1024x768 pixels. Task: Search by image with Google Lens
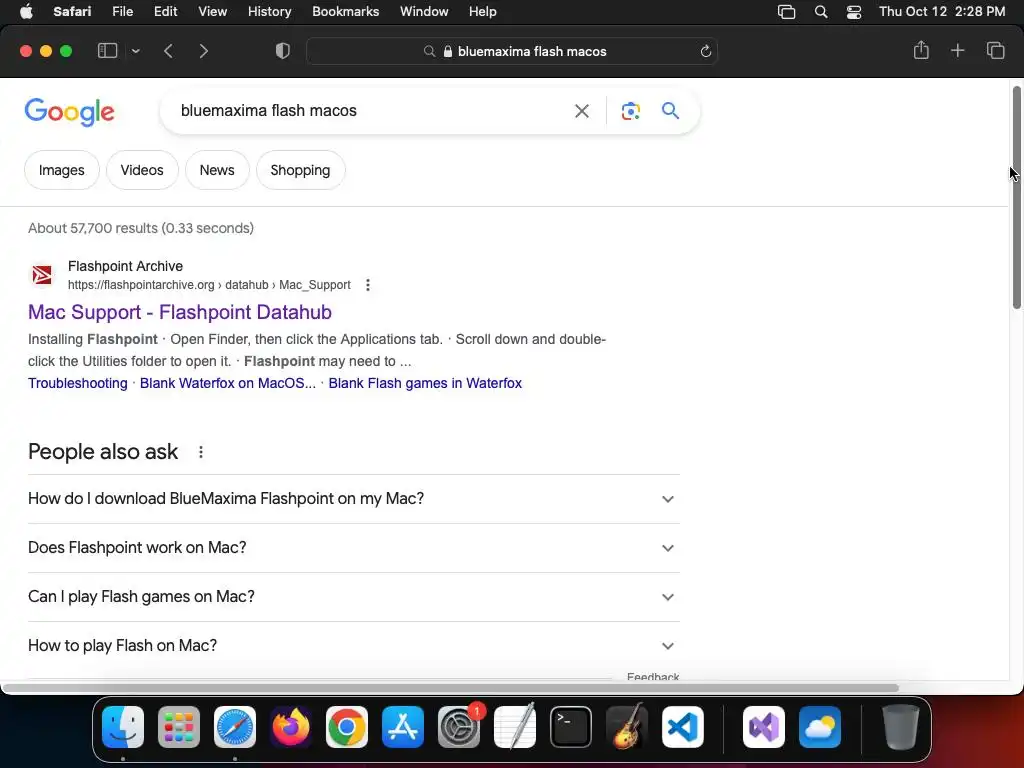pyautogui.click(x=630, y=111)
